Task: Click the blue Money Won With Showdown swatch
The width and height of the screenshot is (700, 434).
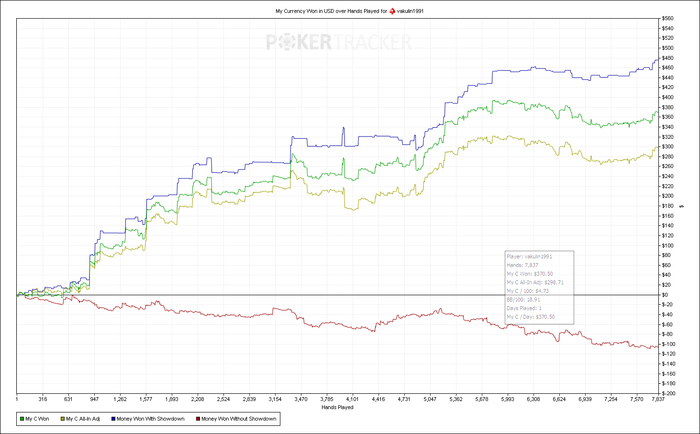Action: tap(113, 419)
